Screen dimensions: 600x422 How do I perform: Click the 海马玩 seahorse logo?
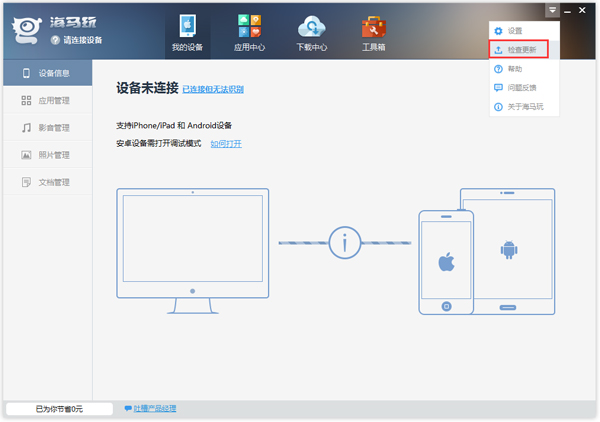tap(26, 30)
